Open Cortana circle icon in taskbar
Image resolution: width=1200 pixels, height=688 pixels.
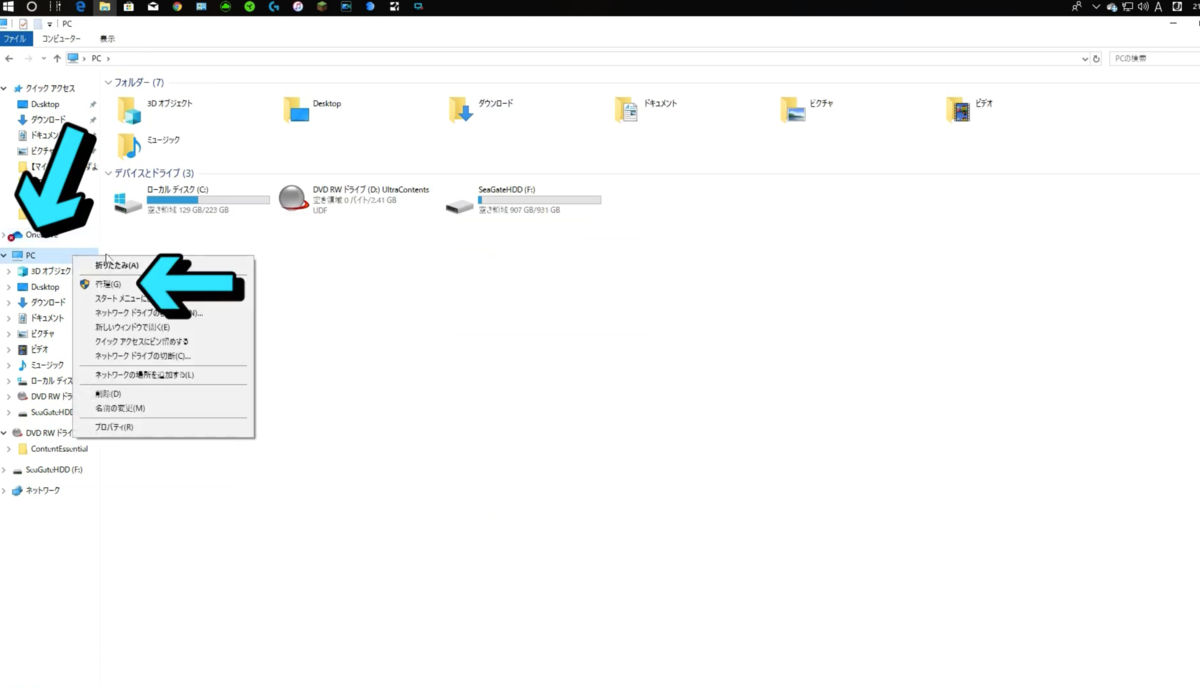tap(32, 6)
